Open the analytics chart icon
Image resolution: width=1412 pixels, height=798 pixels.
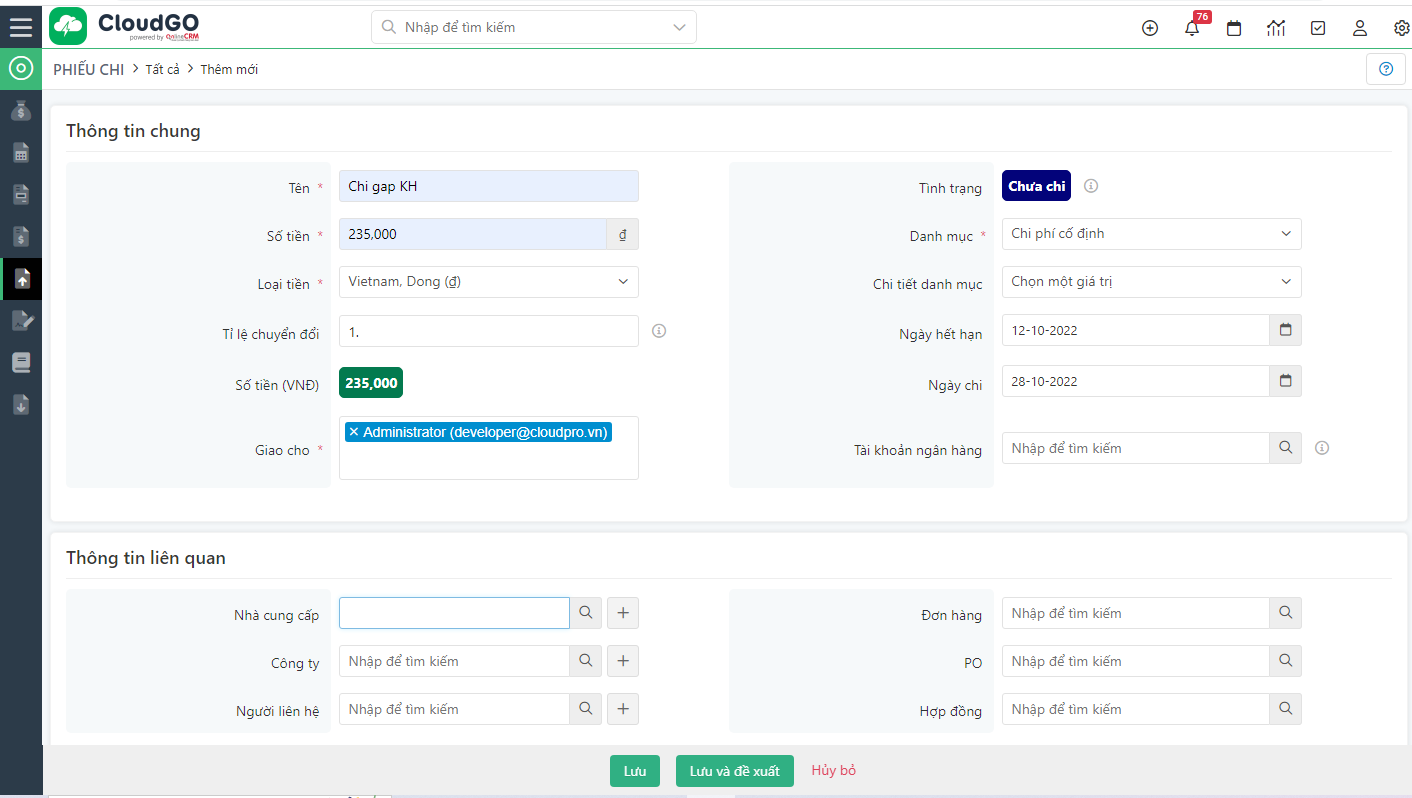(x=1275, y=28)
